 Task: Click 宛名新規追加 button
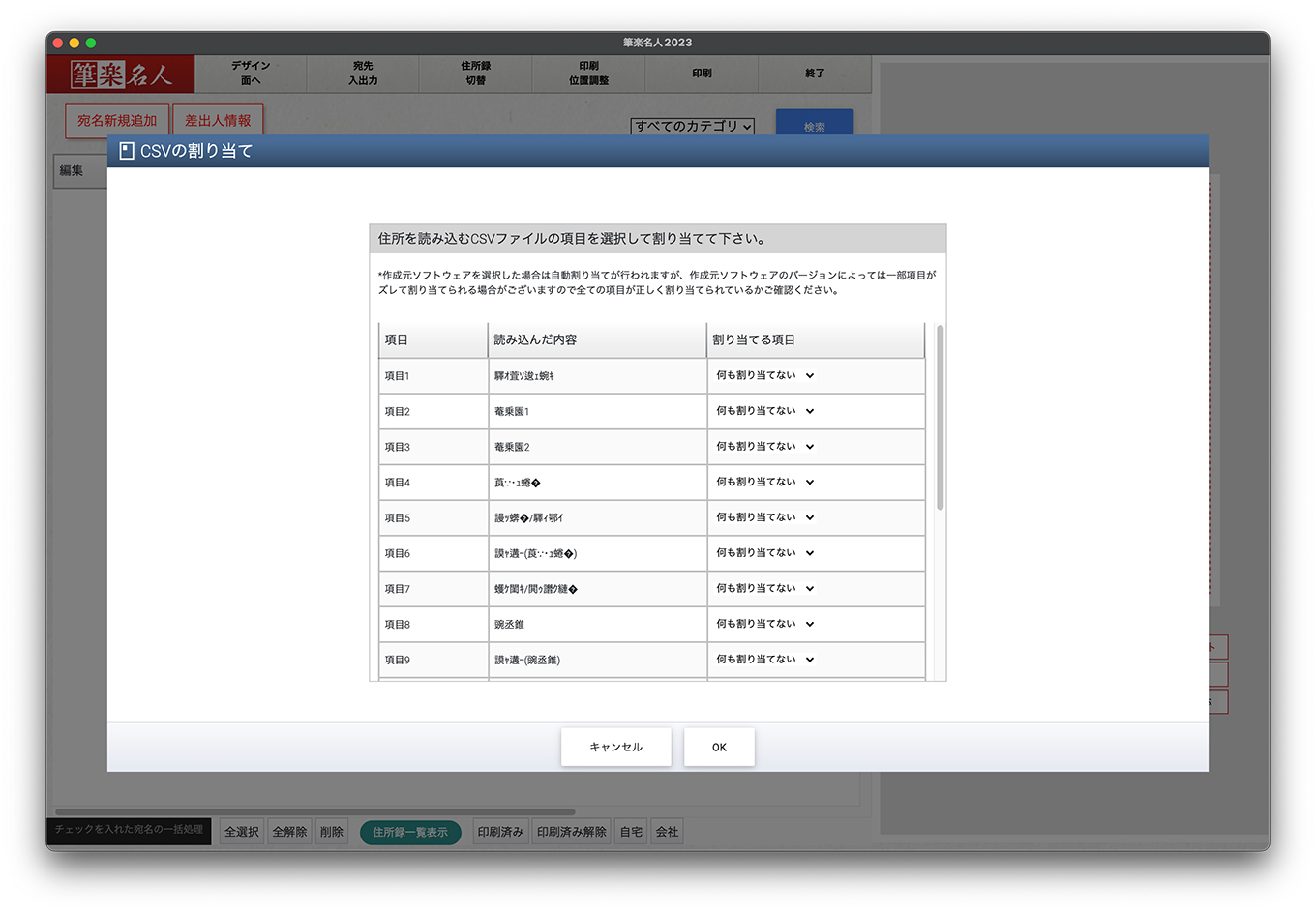117,121
